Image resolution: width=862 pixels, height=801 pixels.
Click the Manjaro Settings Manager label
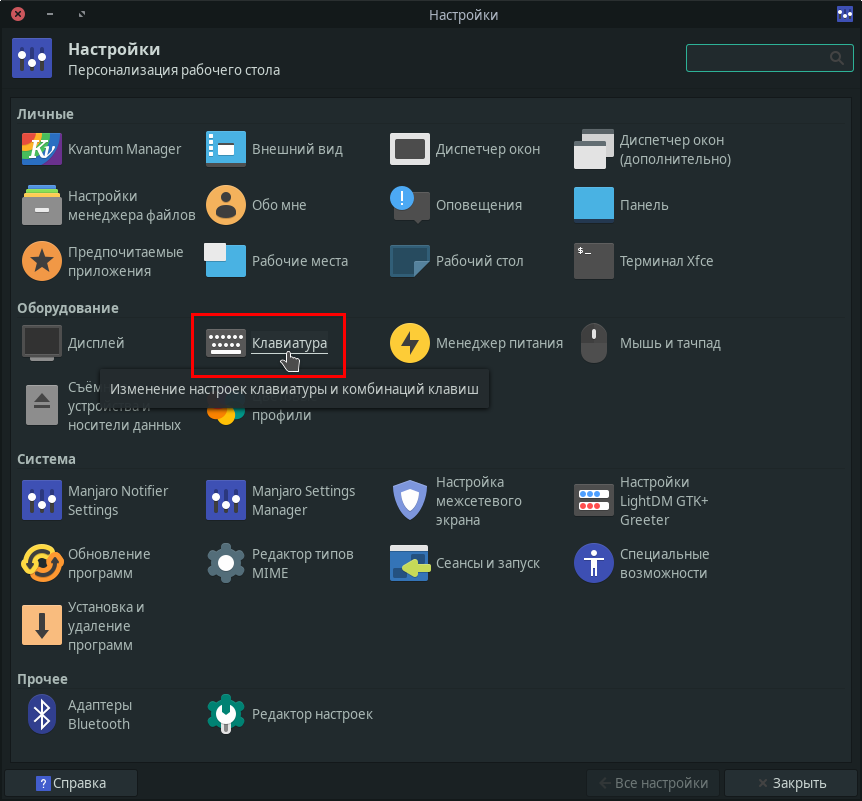pos(303,500)
